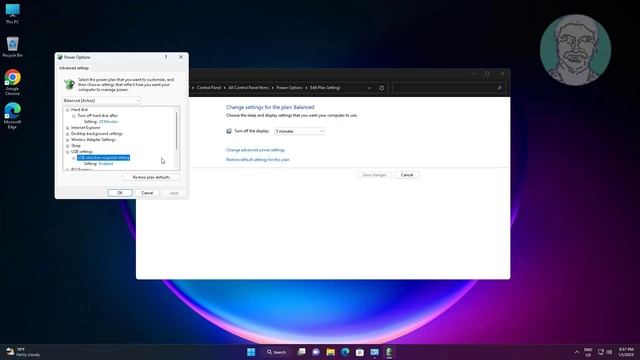The width and height of the screenshot is (640, 360).
Task: Click the profile avatar sketch
Action: click(575, 50)
